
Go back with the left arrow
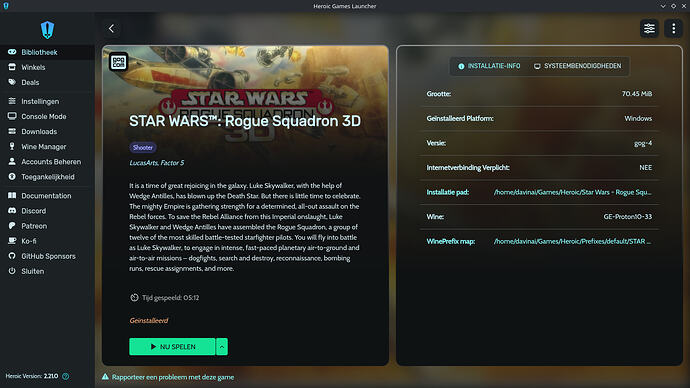(x=111, y=29)
